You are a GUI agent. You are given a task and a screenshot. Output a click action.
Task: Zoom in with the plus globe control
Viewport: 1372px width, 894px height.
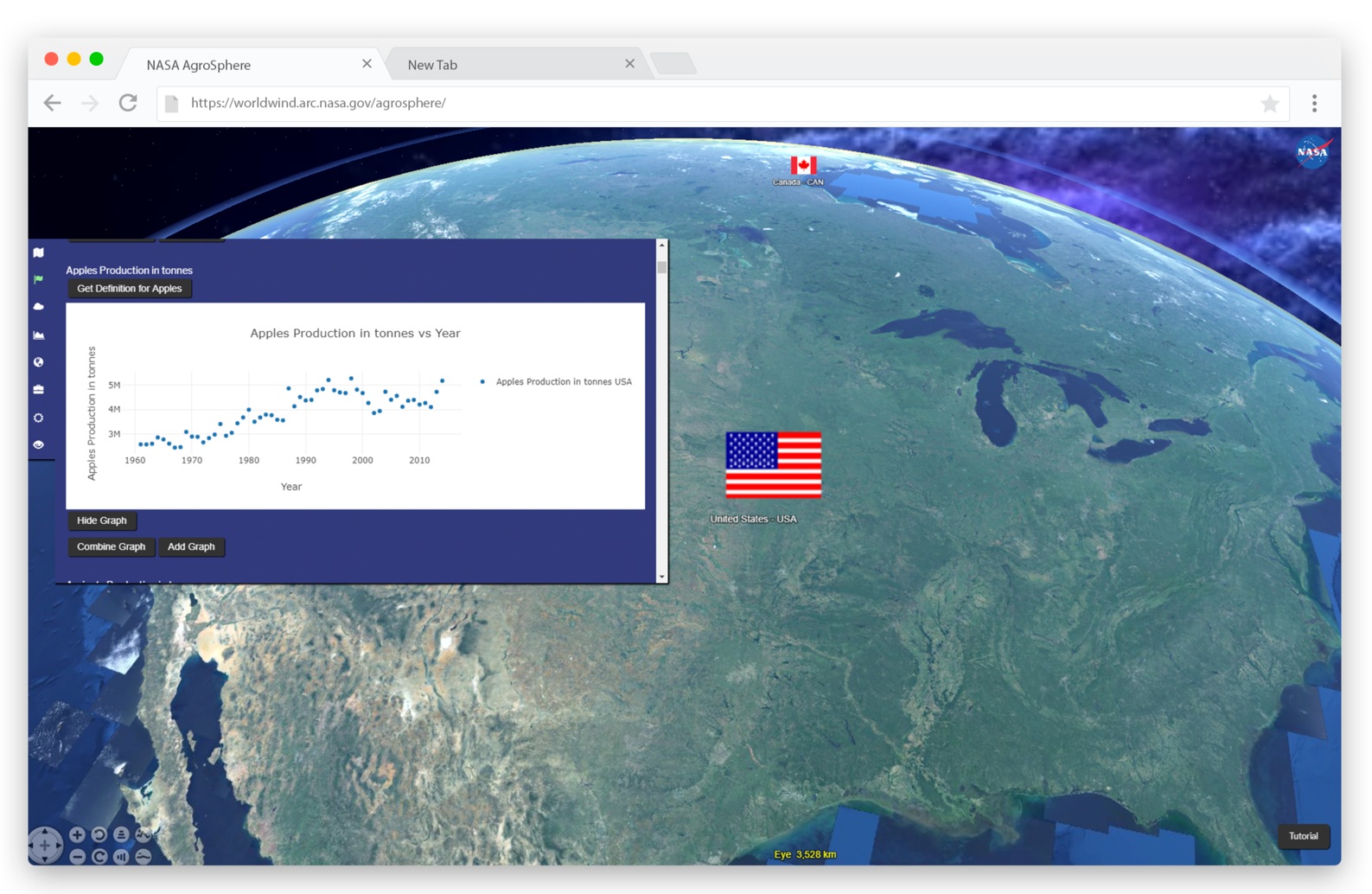point(77,834)
